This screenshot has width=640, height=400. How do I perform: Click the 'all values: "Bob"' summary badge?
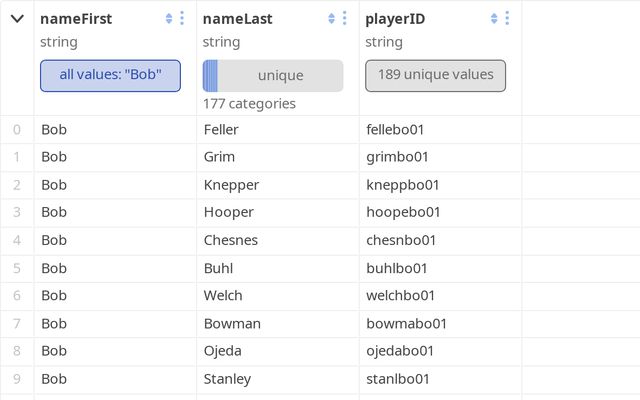[x=110, y=75]
